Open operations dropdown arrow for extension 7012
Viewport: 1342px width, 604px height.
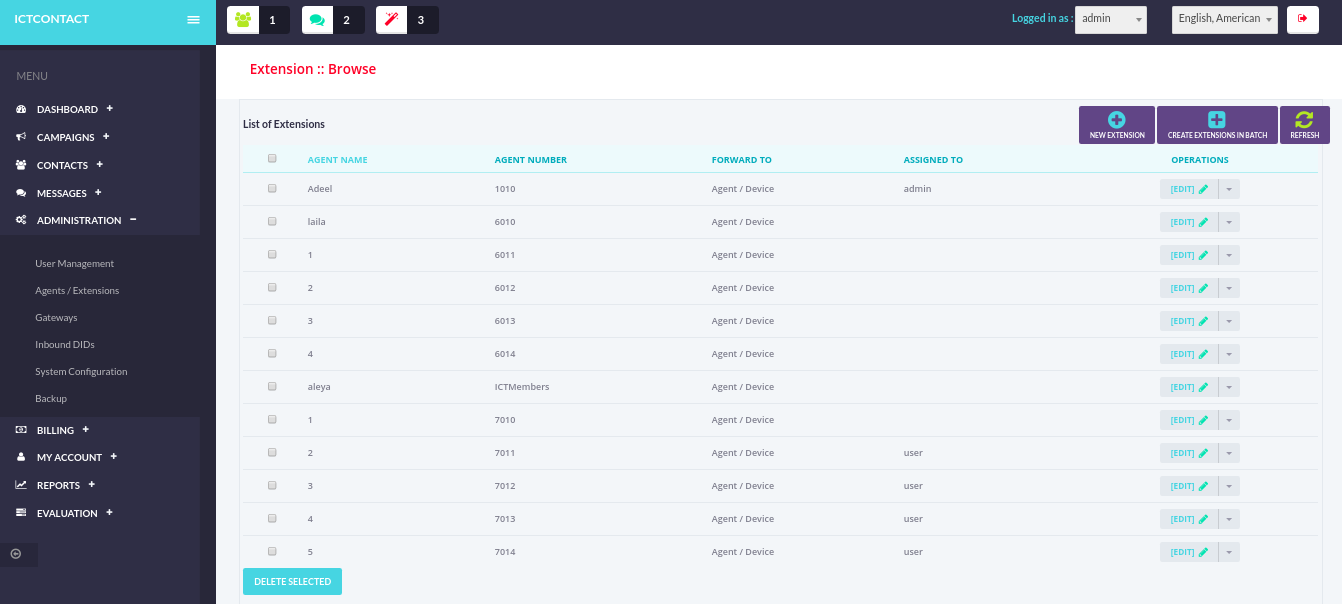(x=1230, y=486)
